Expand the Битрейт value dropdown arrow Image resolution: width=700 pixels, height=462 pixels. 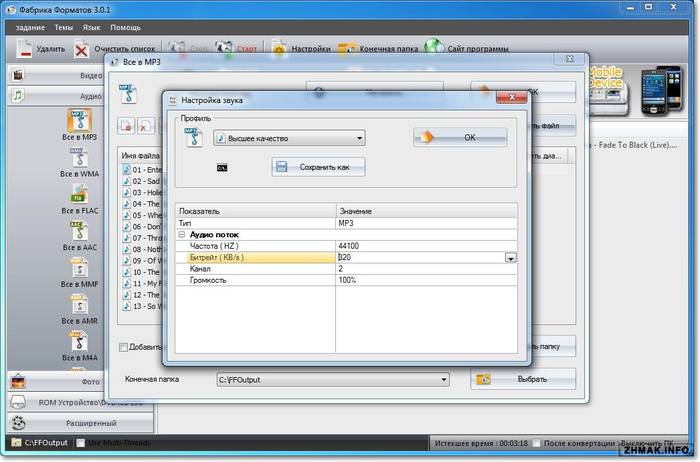(511, 258)
